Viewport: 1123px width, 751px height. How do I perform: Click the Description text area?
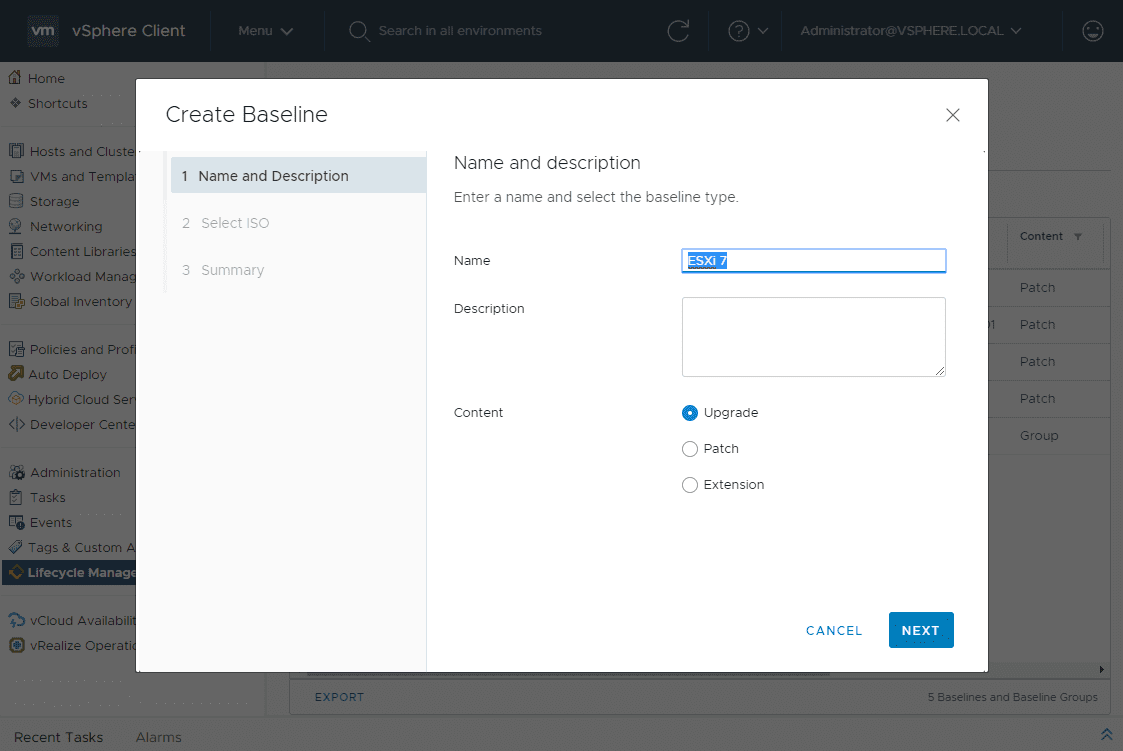813,337
